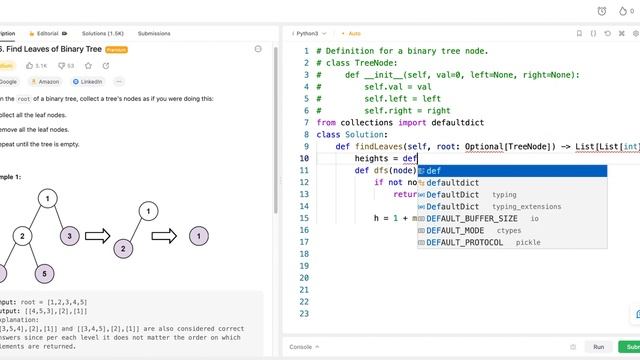This screenshot has width=640, height=360.
Task: Format code with the braces icon
Action: pos(593,33)
